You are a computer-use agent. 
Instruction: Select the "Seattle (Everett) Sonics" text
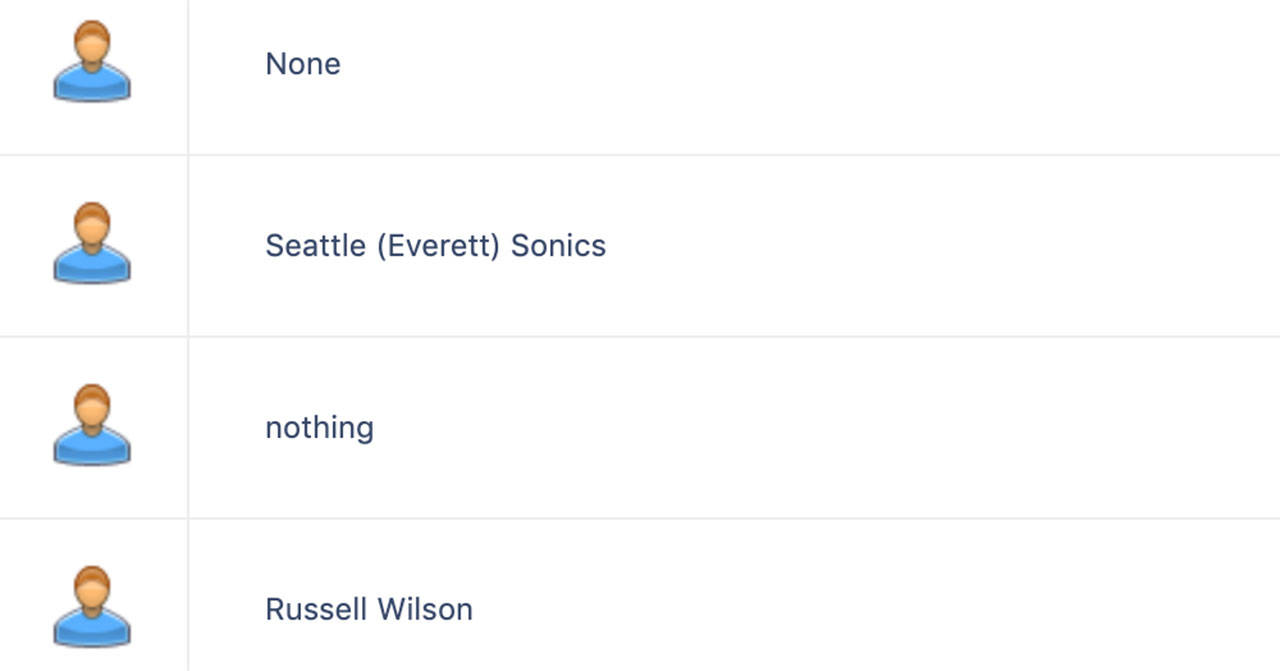tap(435, 246)
